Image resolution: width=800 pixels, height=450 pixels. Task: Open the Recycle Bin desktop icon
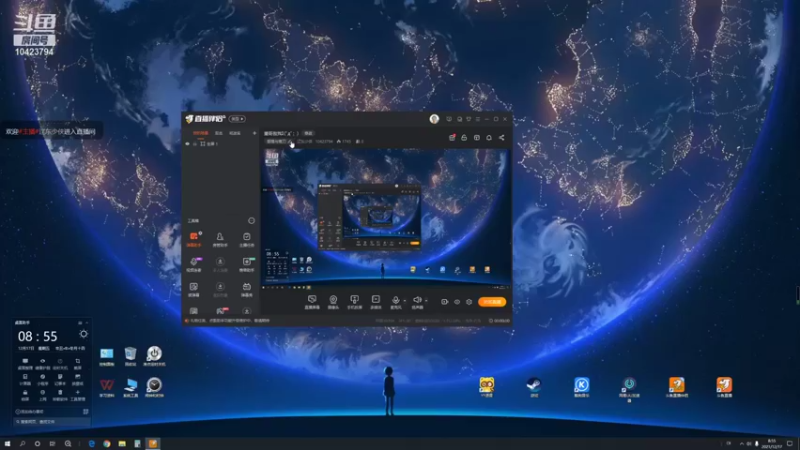click(x=131, y=356)
